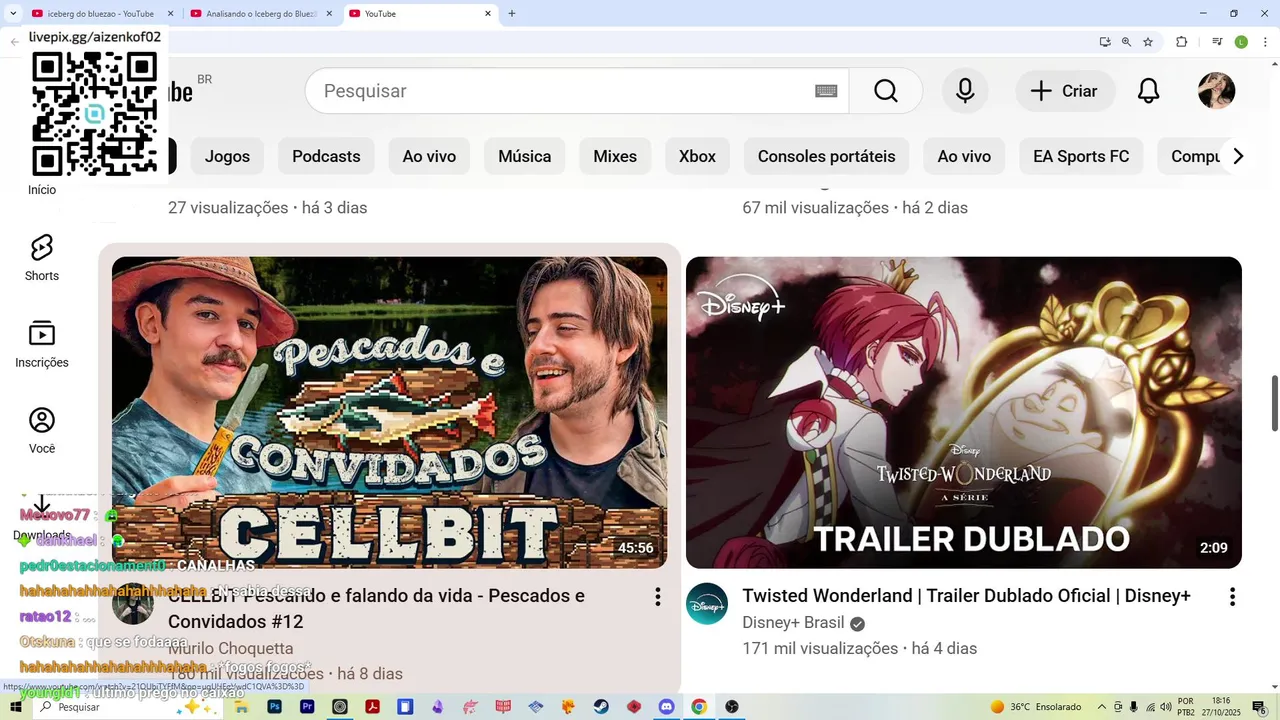Filter by the Xbox chip

tap(697, 156)
